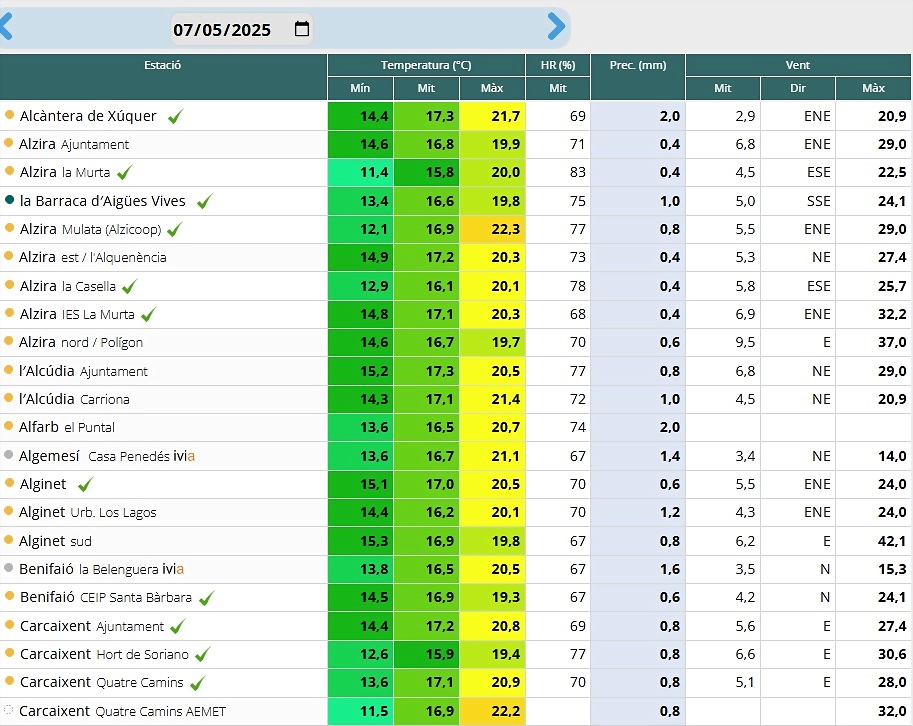Click the check mark beside Carcaixent Ajuntament
Screen dimensions: 913x726
coord(178,626)
